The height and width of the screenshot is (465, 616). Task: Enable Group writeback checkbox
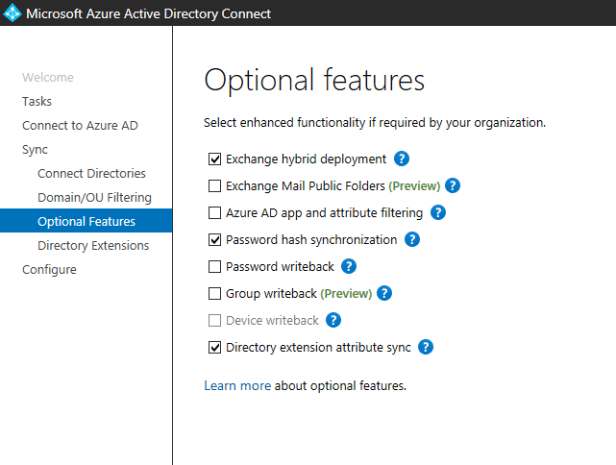(215, 294)
